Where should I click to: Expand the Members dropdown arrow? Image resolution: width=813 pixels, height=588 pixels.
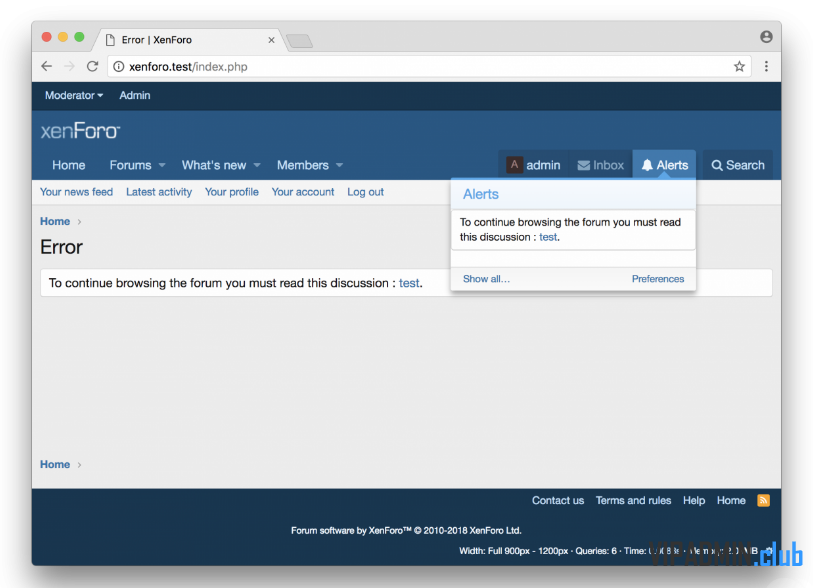[339, 165]
